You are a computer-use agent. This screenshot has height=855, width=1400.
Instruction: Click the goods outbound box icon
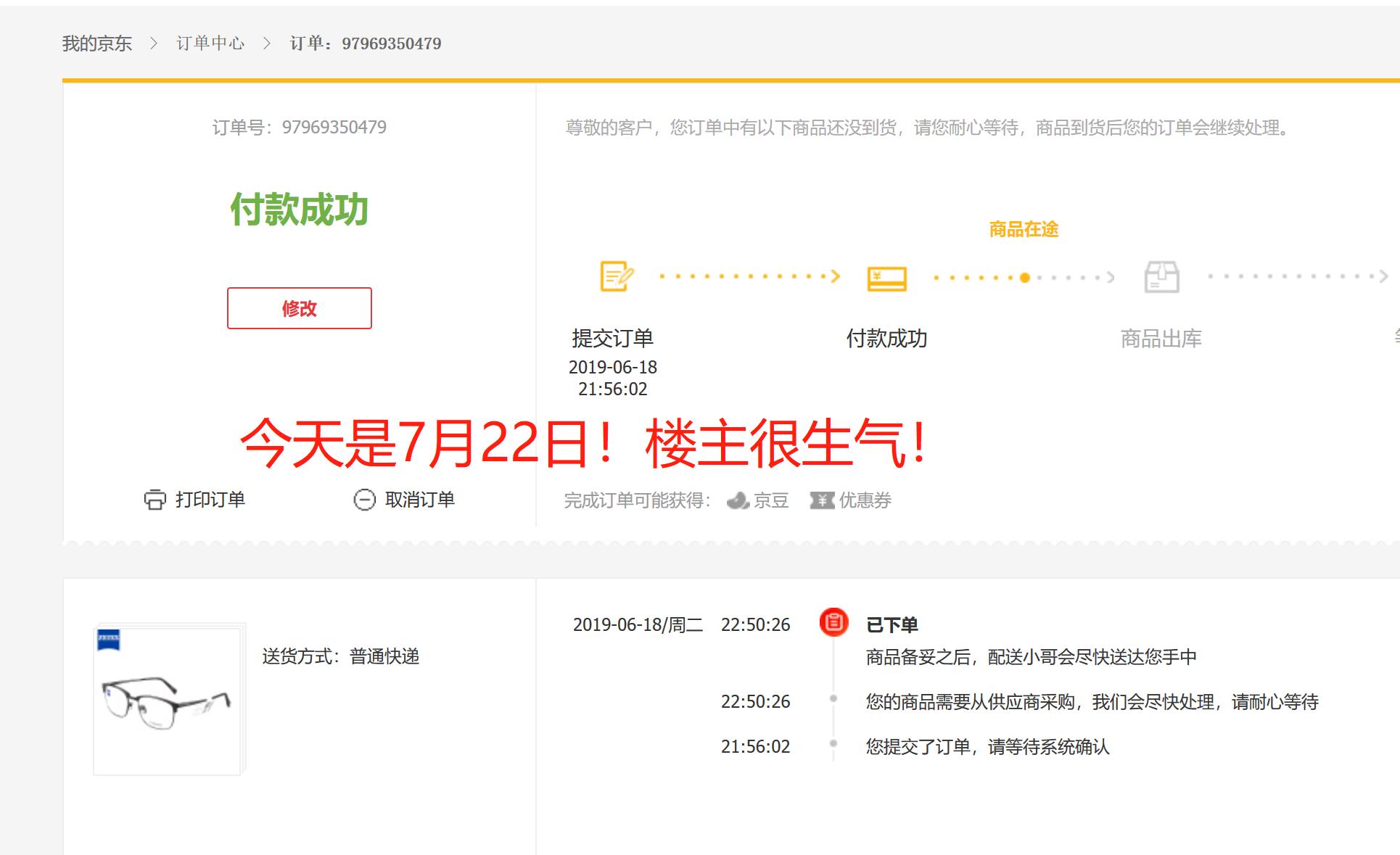coord(1161,277)
